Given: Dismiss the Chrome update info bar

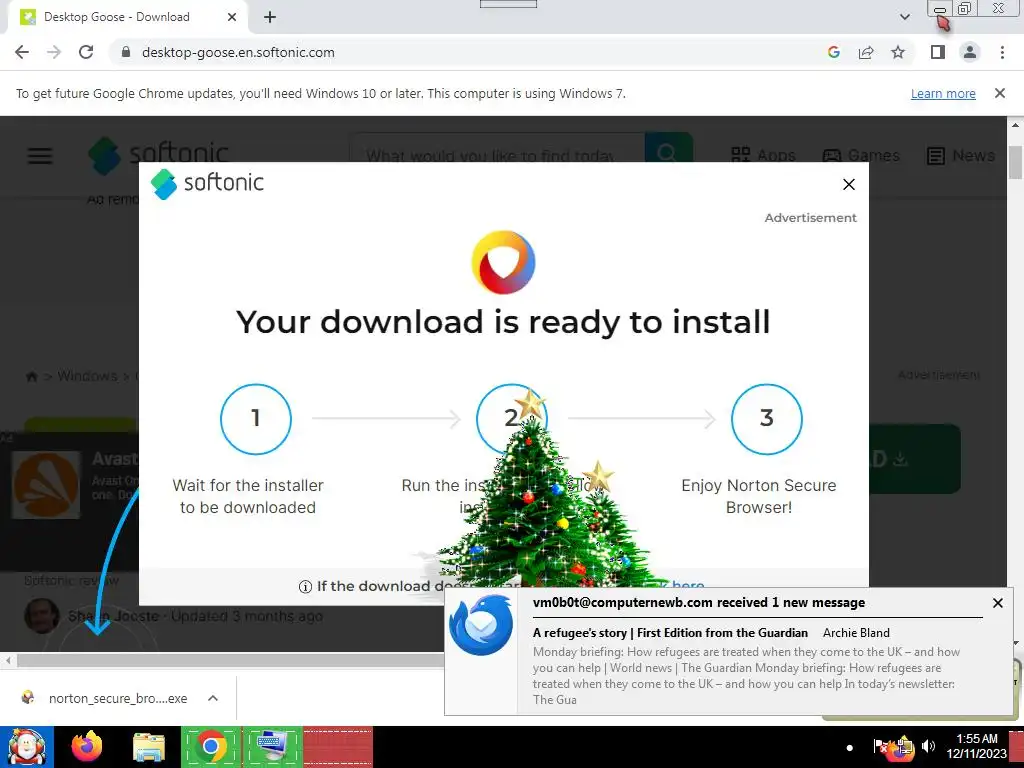Looking at the screenshot, I should [1000, 93].
